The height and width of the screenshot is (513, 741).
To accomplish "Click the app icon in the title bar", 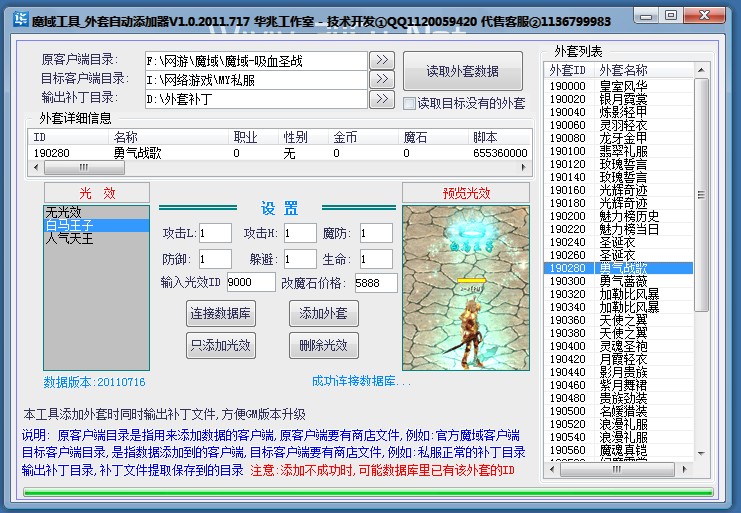I will pos(15,16).
